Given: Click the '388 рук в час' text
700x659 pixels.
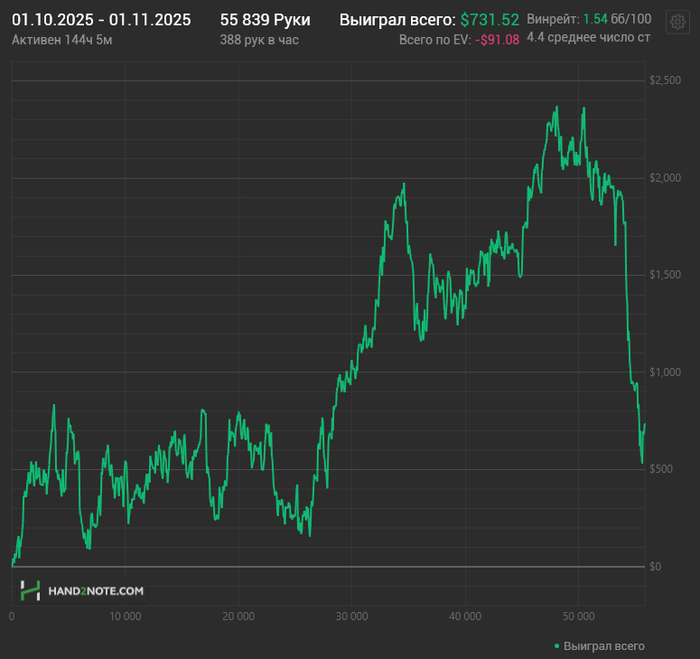Looking at the screenshot, I should [x=259, y=40].
